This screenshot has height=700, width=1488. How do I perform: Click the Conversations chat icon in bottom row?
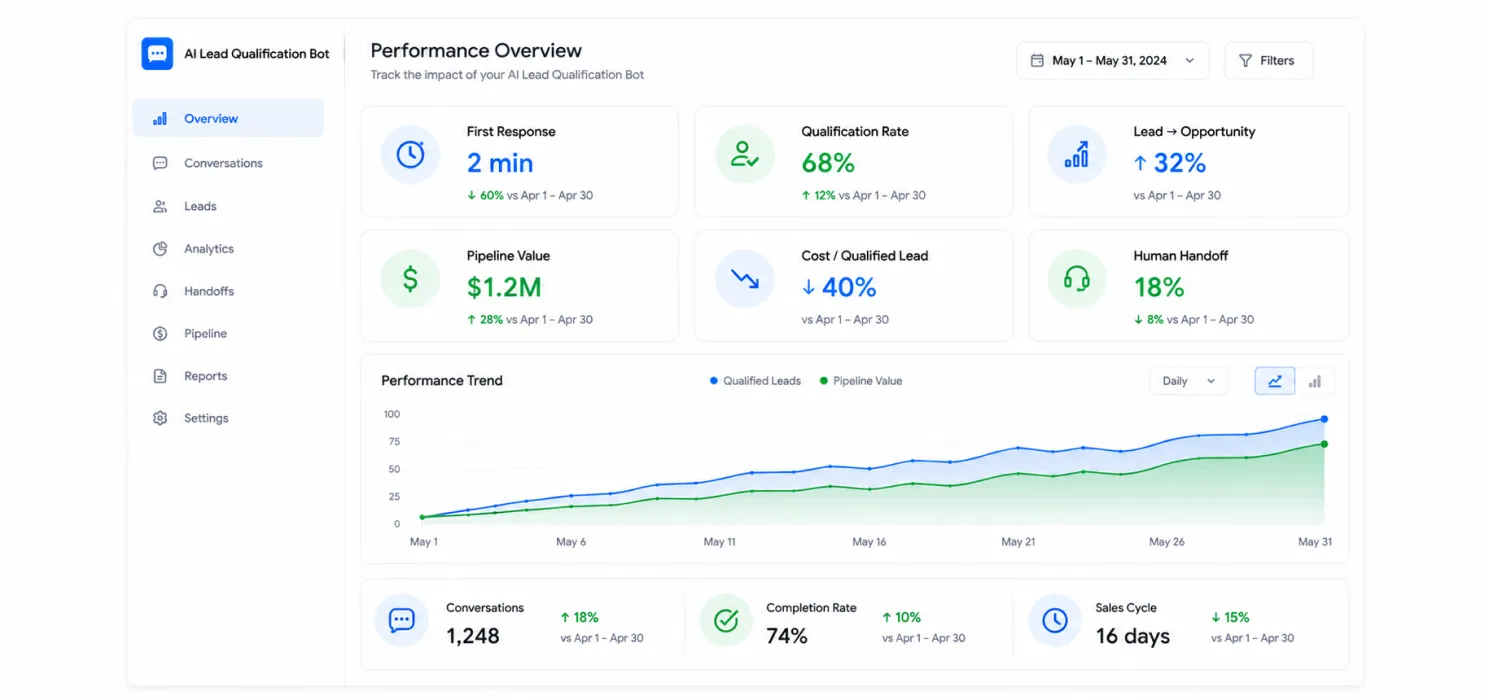pyautogui.click(x=401, y=621)
